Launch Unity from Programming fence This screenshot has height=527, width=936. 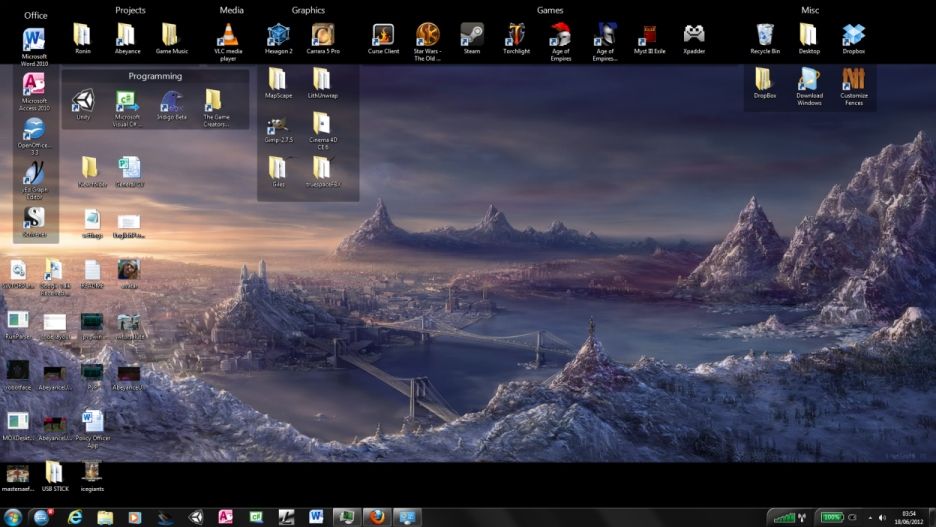coord(83,105)
